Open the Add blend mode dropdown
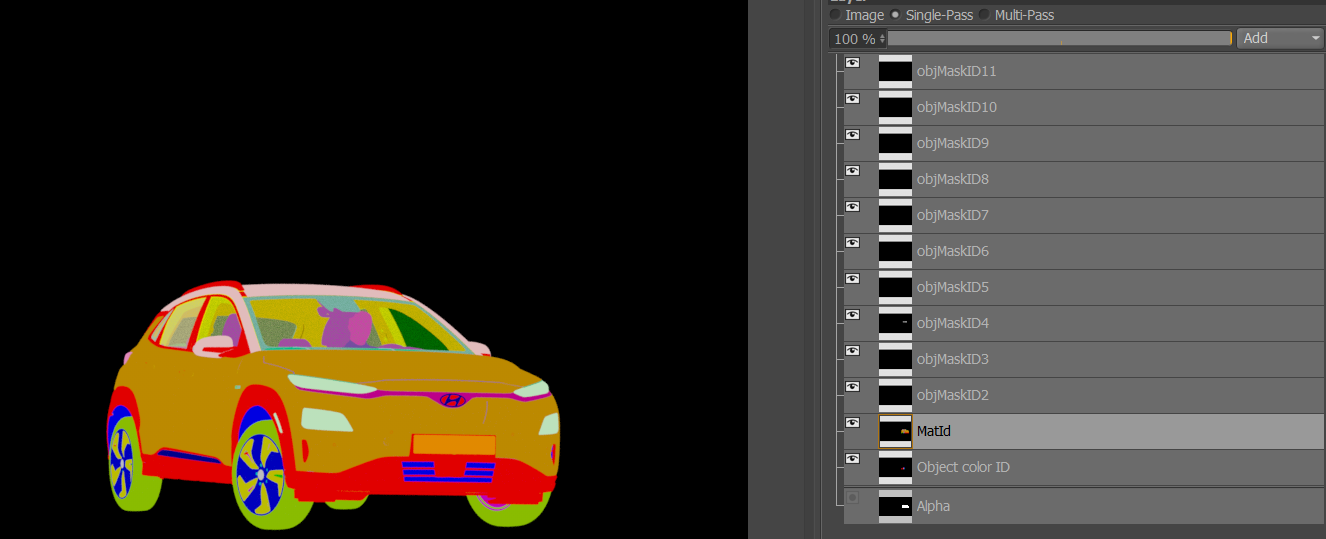The width and height of the screenshot is (1326, 539). (1281, 38)
